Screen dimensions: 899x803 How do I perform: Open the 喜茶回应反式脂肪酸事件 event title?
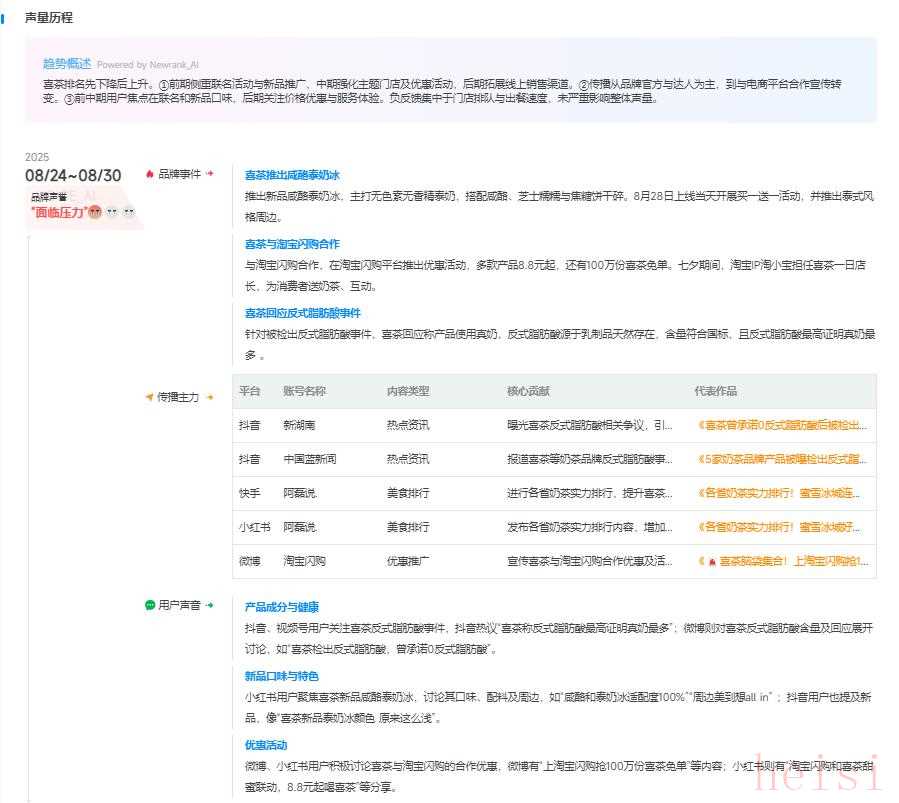coord(303,313)
